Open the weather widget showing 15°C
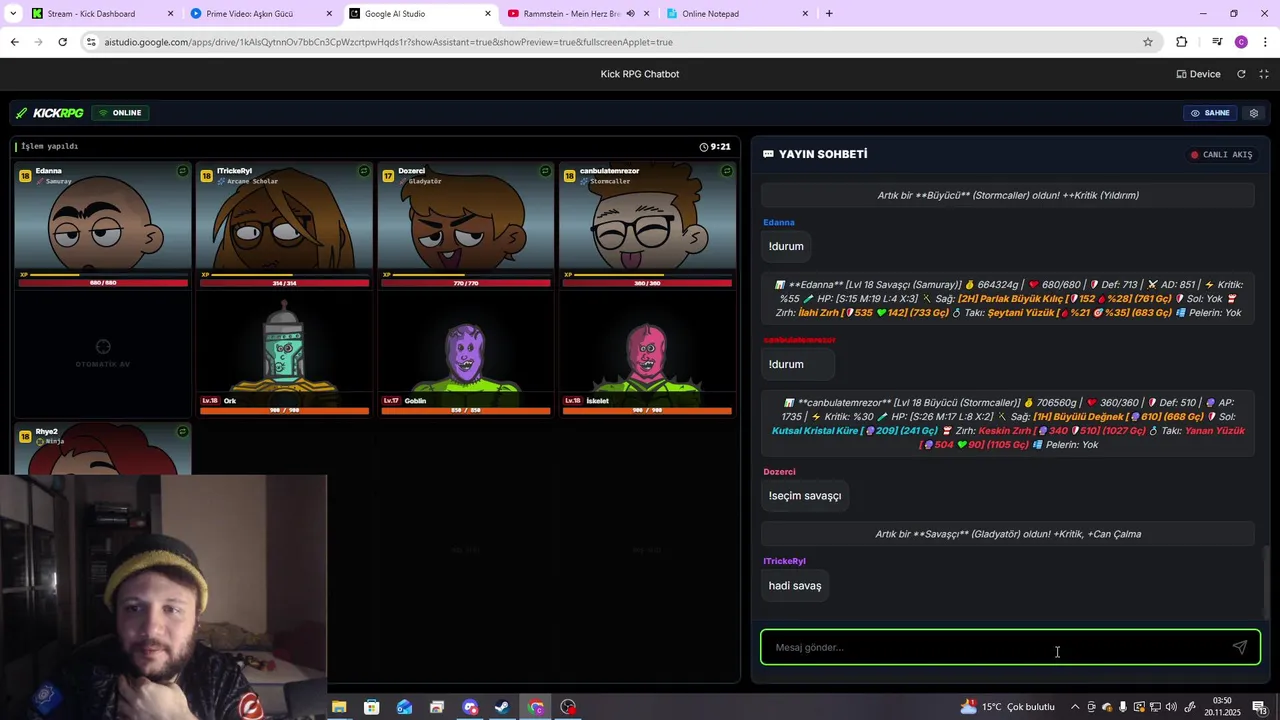The width and height of the screenshot is (1280, 720). (x=1007, y=707)
